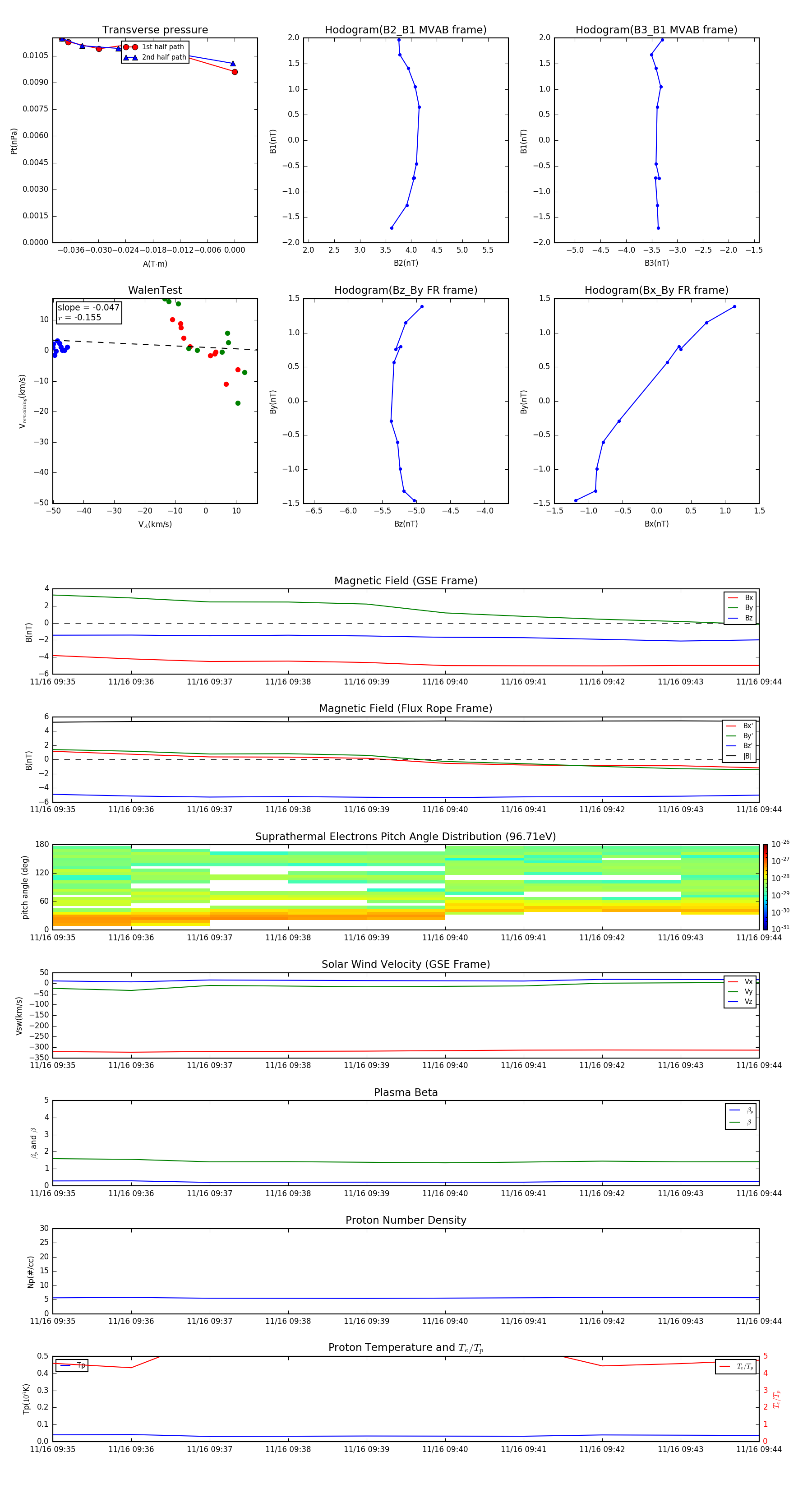Click the 'Hodogram(Bz_By FR frame)' title
812x1489 pixels.
click(406, 290)
